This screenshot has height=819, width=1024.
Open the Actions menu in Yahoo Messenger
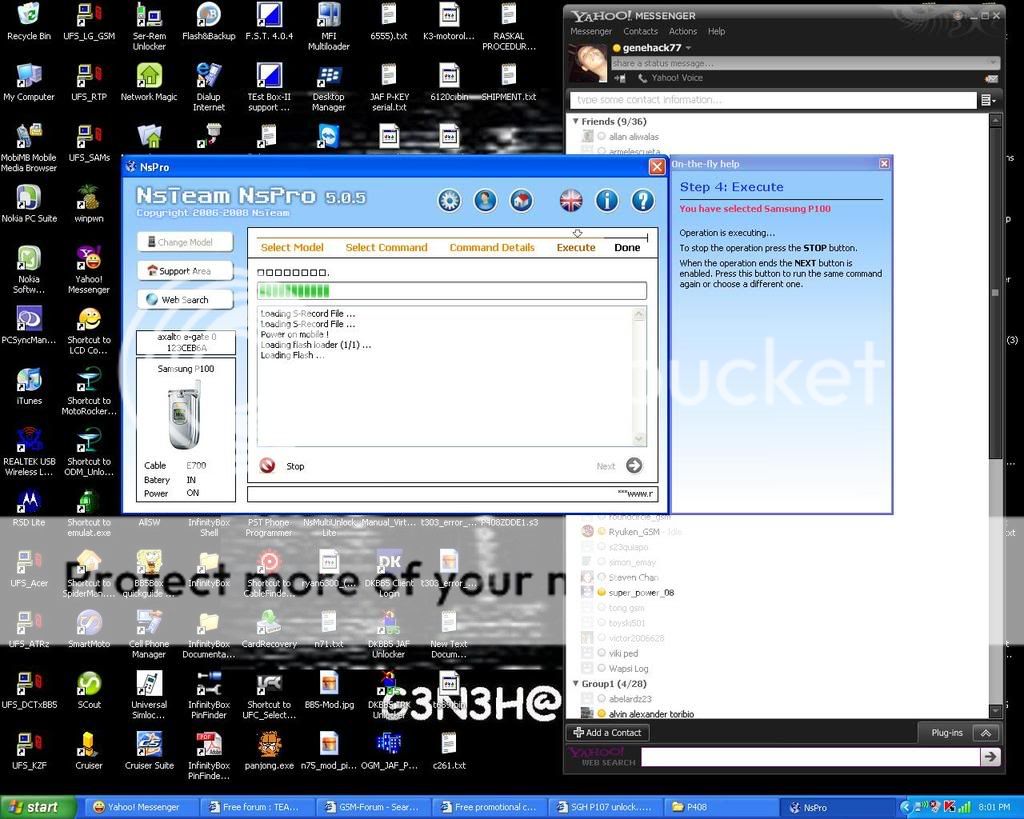click(683, 32)
